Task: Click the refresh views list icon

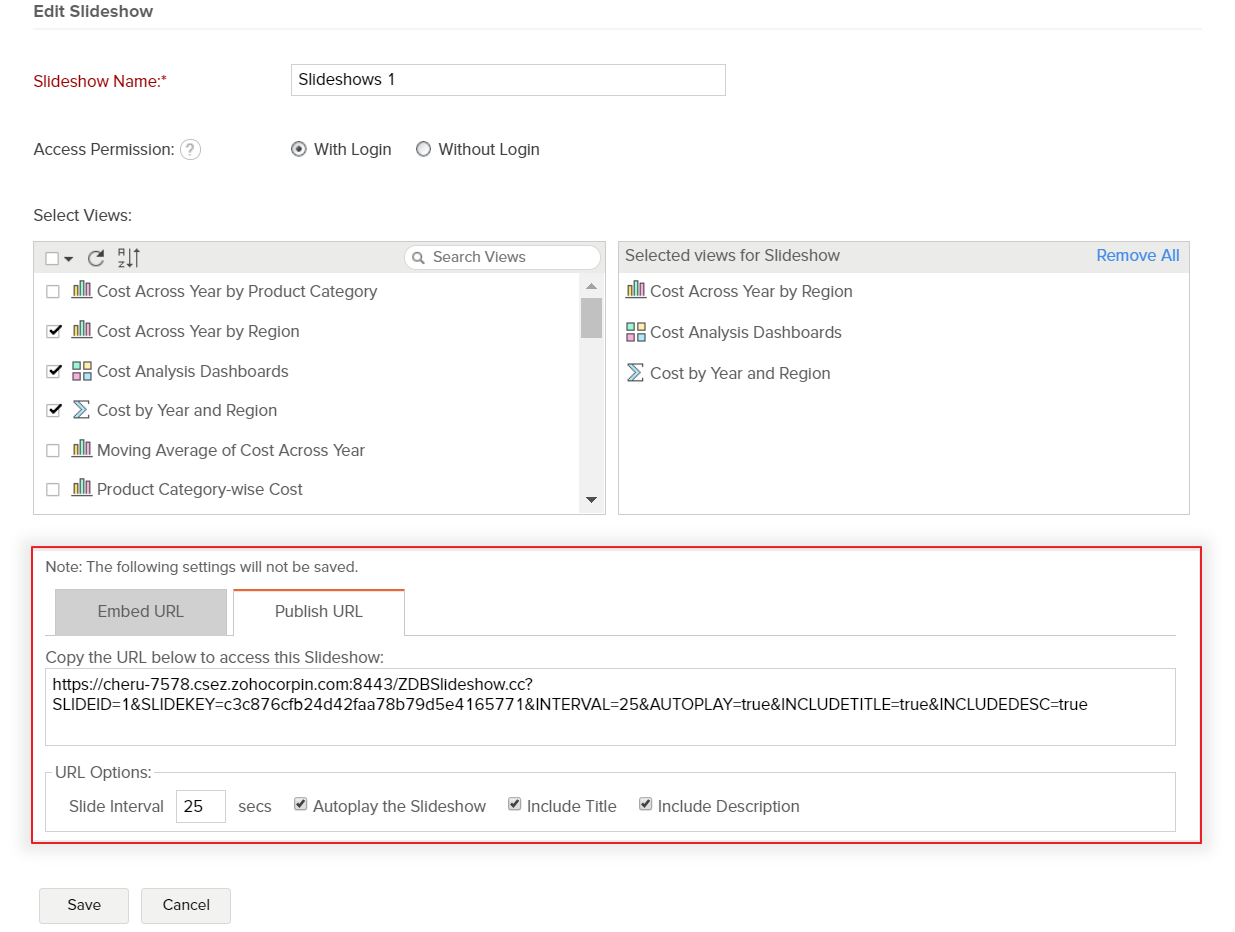Action: pos(96,258)
